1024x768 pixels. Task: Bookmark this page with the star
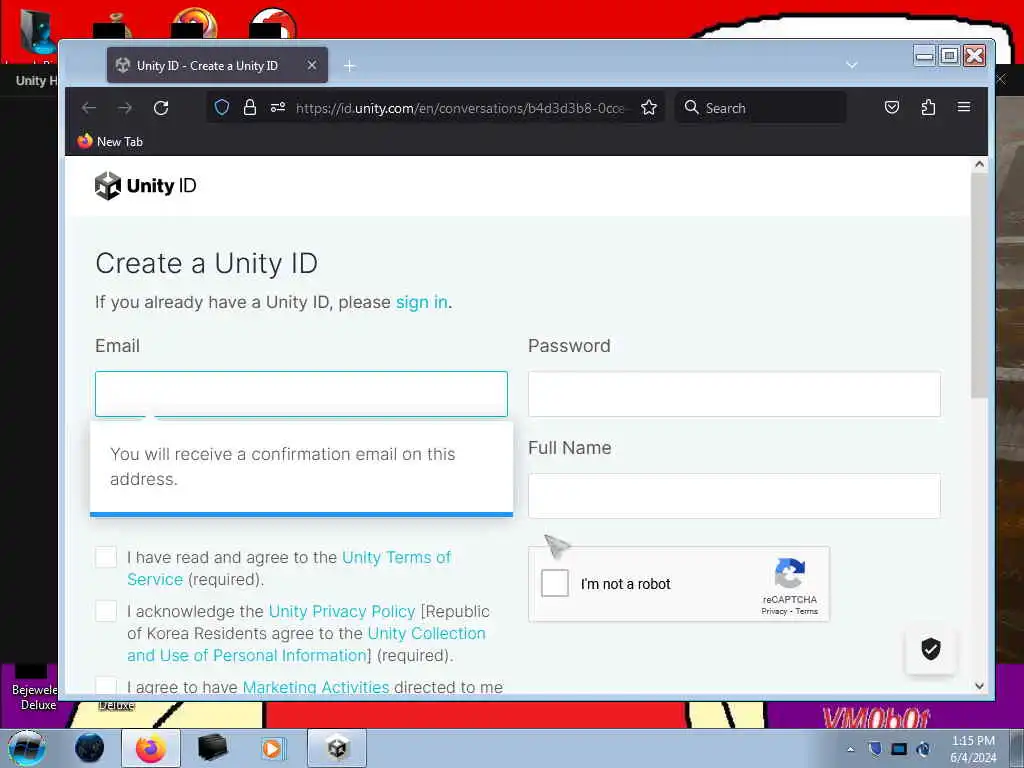click(648, 107)
